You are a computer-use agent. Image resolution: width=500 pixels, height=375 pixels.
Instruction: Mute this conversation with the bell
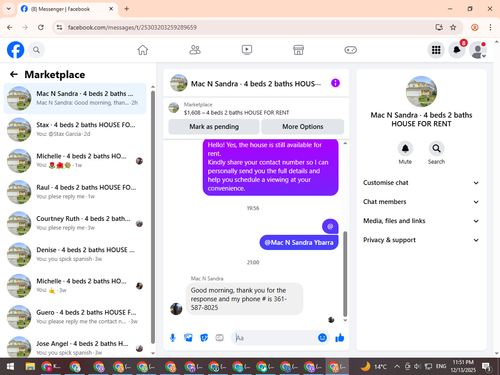click(x=405, y=149)
